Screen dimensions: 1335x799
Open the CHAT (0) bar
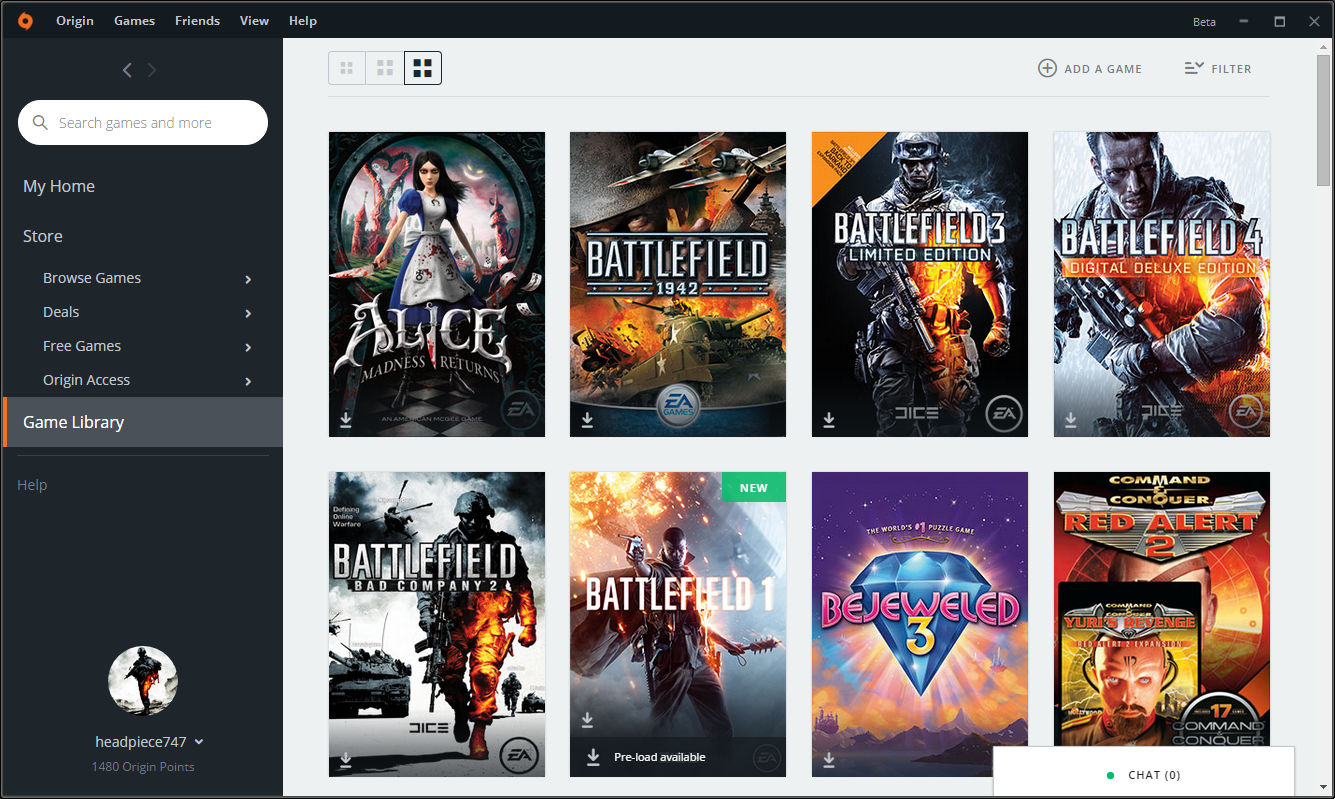(1144, 773)
